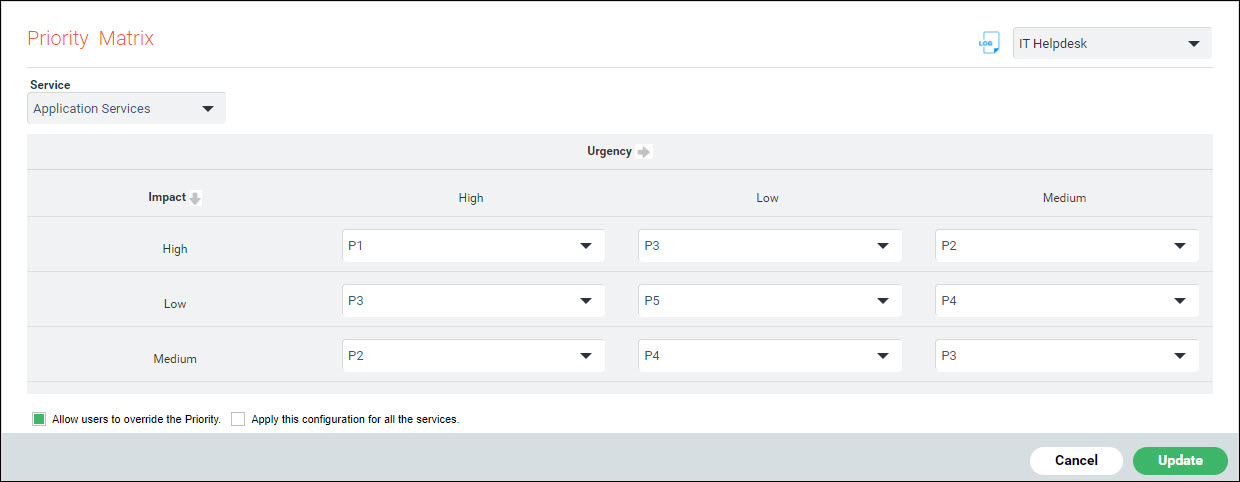1240x482 pixels.
Task: Open priority dropdown for Low impact, High urgency
Action: (473, 300)
